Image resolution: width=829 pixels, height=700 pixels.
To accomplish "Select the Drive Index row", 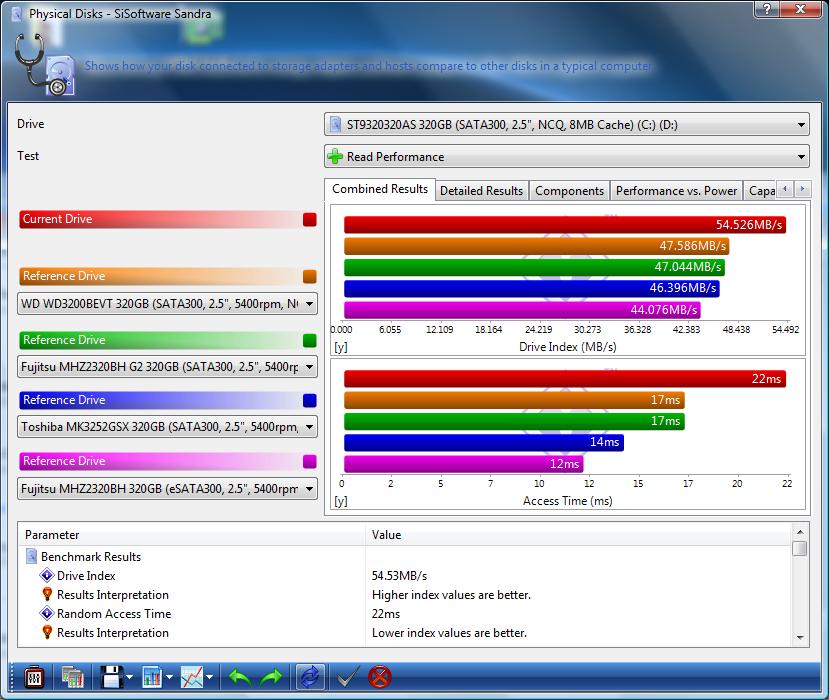I will (x=405, y=575).
